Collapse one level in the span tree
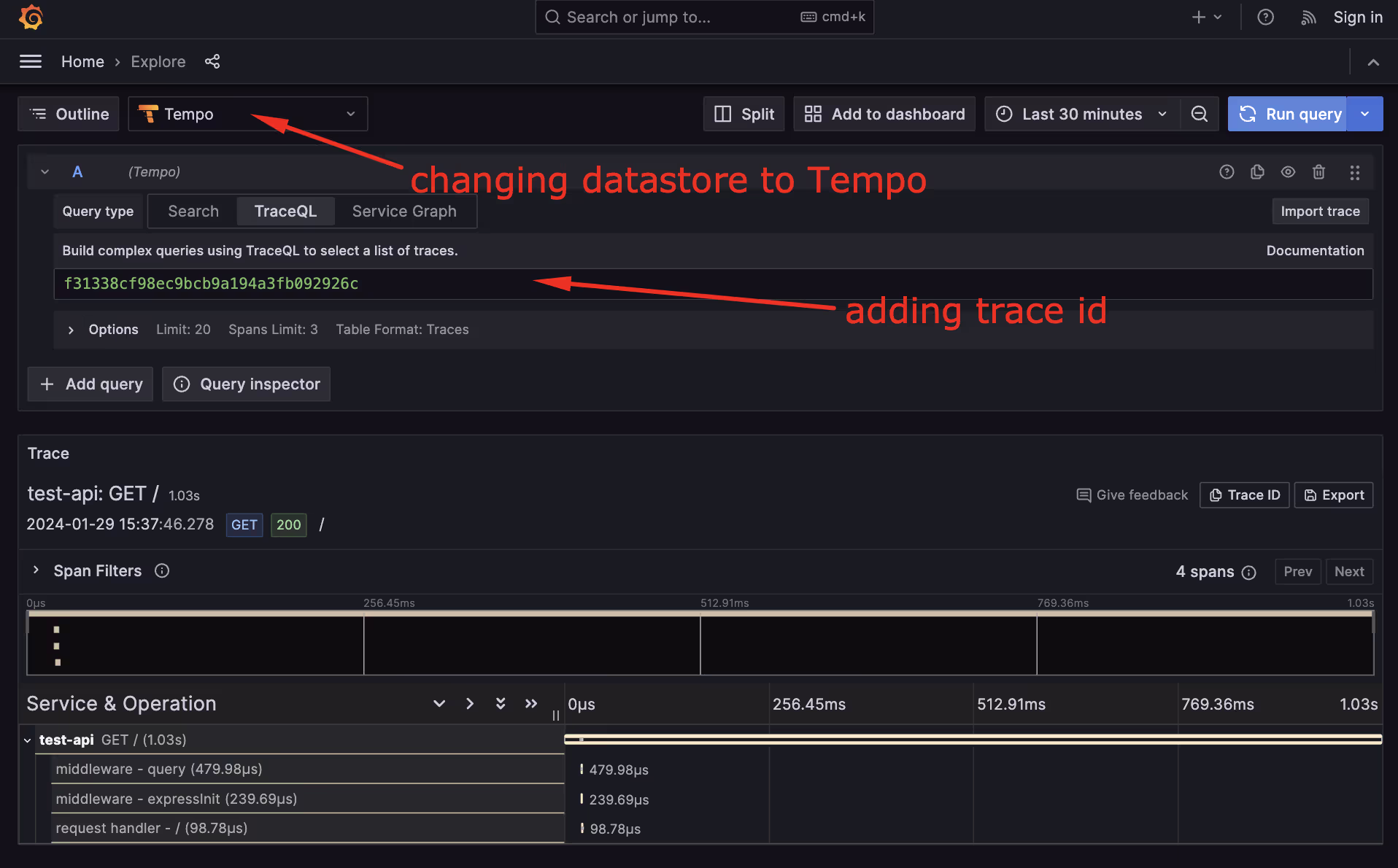Image resolution: width=1398 pixels, height=868 pixels. pos(439,704)
